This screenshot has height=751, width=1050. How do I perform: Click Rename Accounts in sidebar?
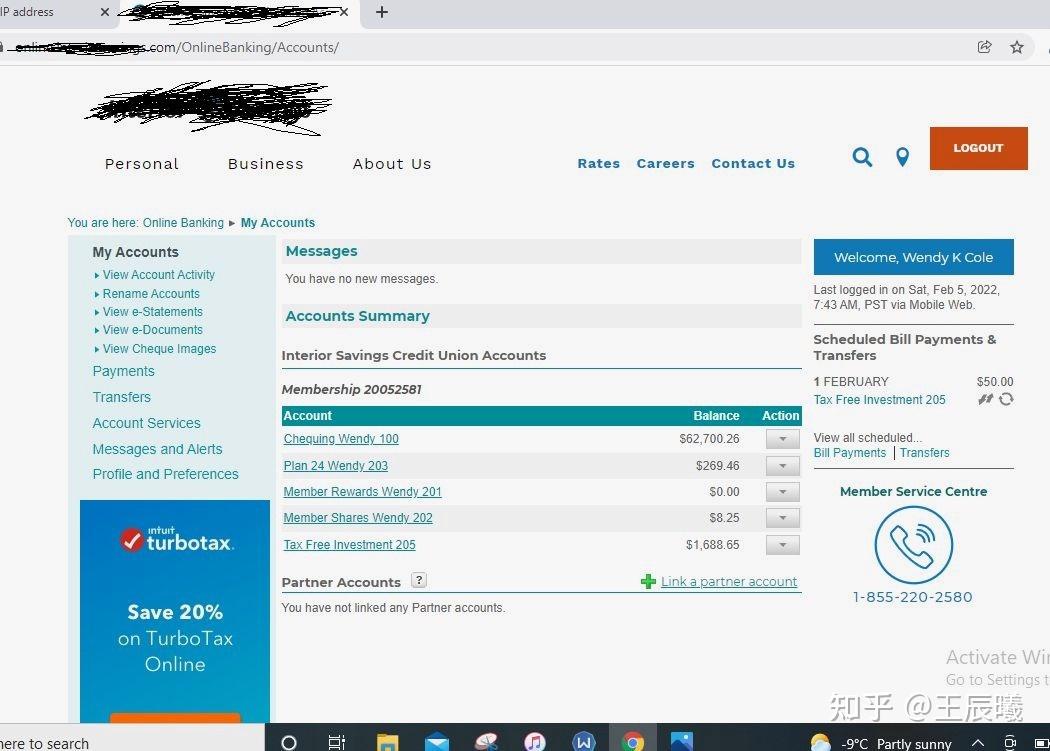pyautogui.click(x=151, y=293)
